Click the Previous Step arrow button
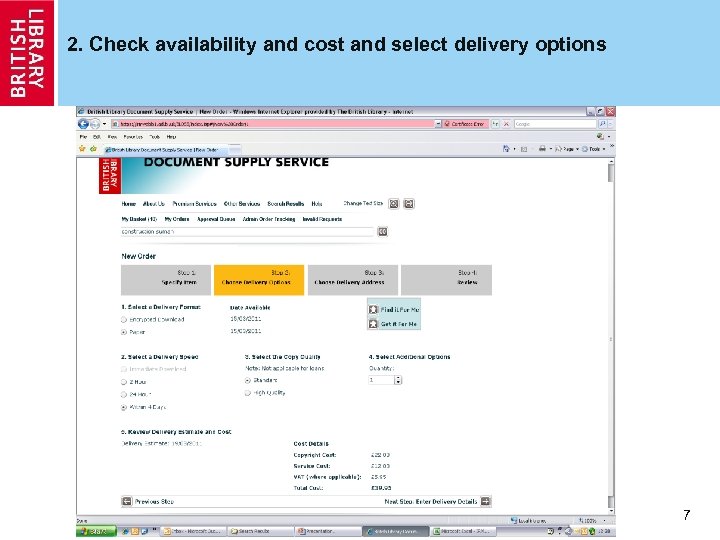Image resolution: width=720 pixels, height=540 pixels. pyautogui.click(x=127, y=501)
